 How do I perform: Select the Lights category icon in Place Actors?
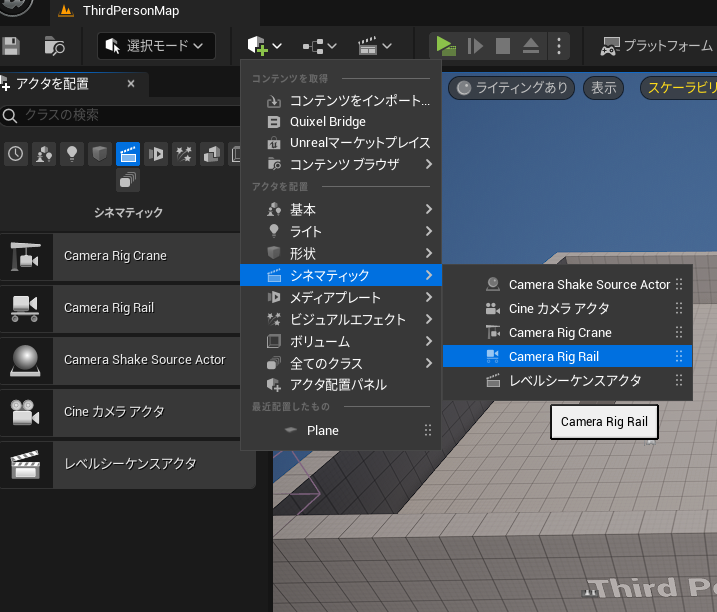tap(71, 153)
